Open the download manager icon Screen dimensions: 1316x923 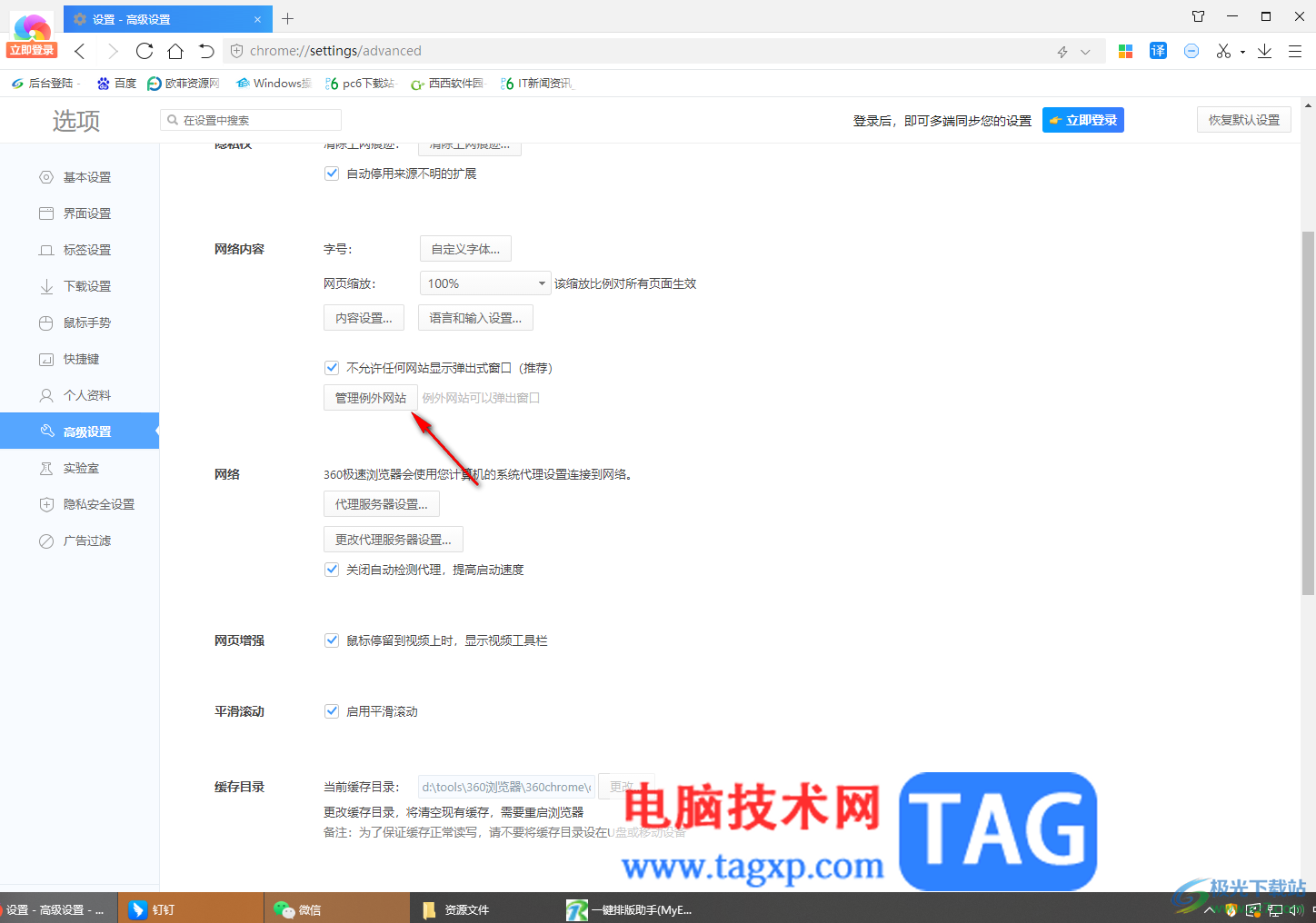click(x=1264, y=50)
